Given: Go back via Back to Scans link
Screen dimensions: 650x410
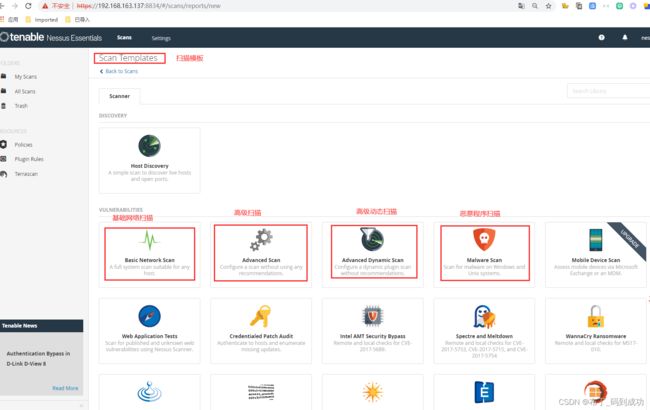Looking at the screenshot, I should click(119, 71).
